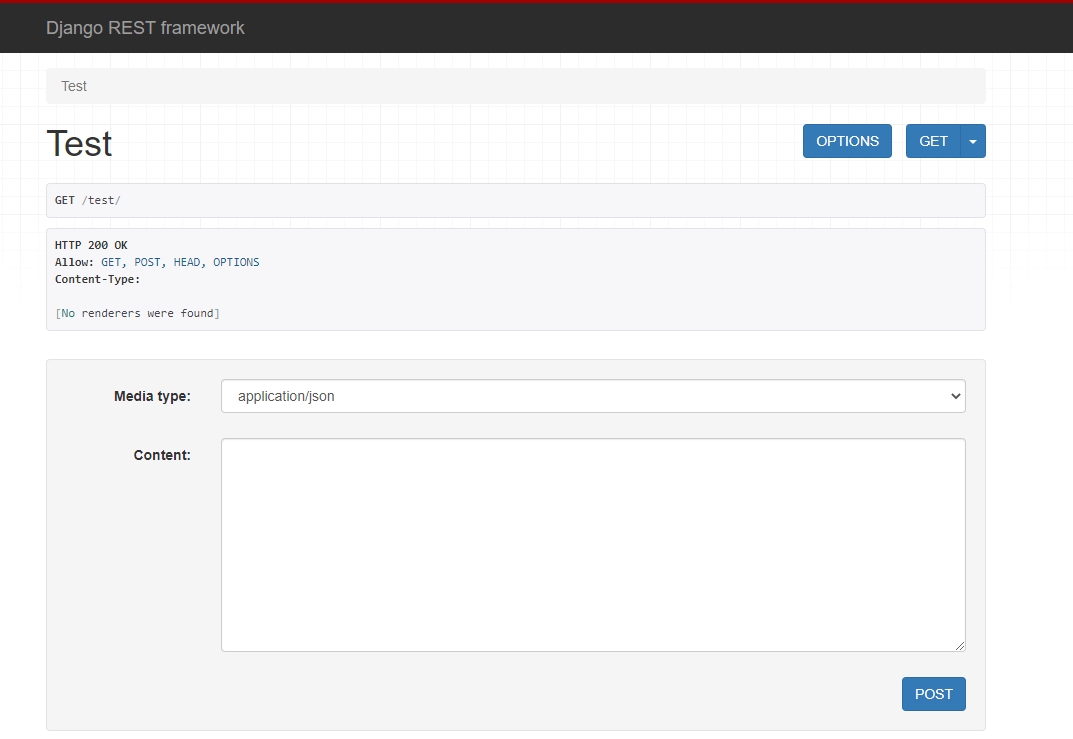Click HEAD in the Allow header
Viewport: 1073px width, 739px height.
point(186,262)
